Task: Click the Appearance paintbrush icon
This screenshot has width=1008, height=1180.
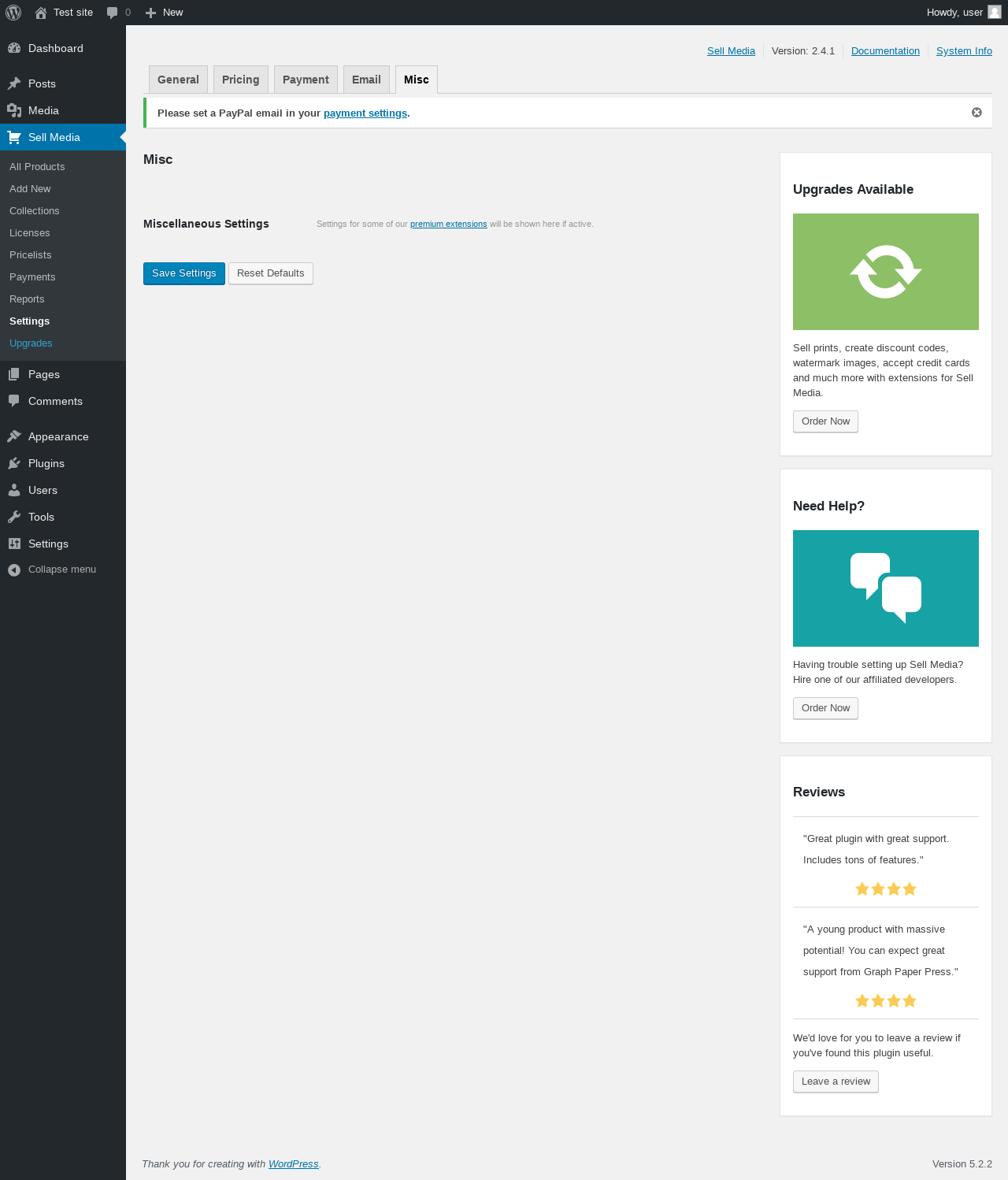Action: (14, 436)
